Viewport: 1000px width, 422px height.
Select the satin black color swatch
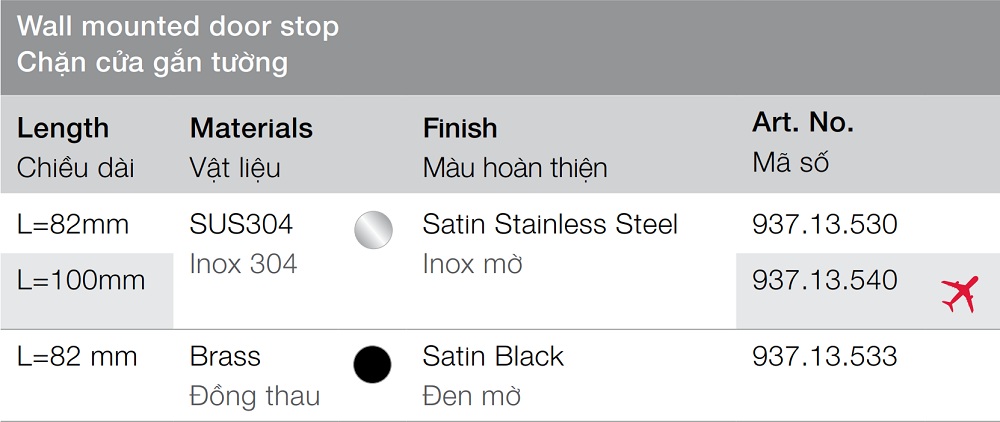tap(372, 364)
